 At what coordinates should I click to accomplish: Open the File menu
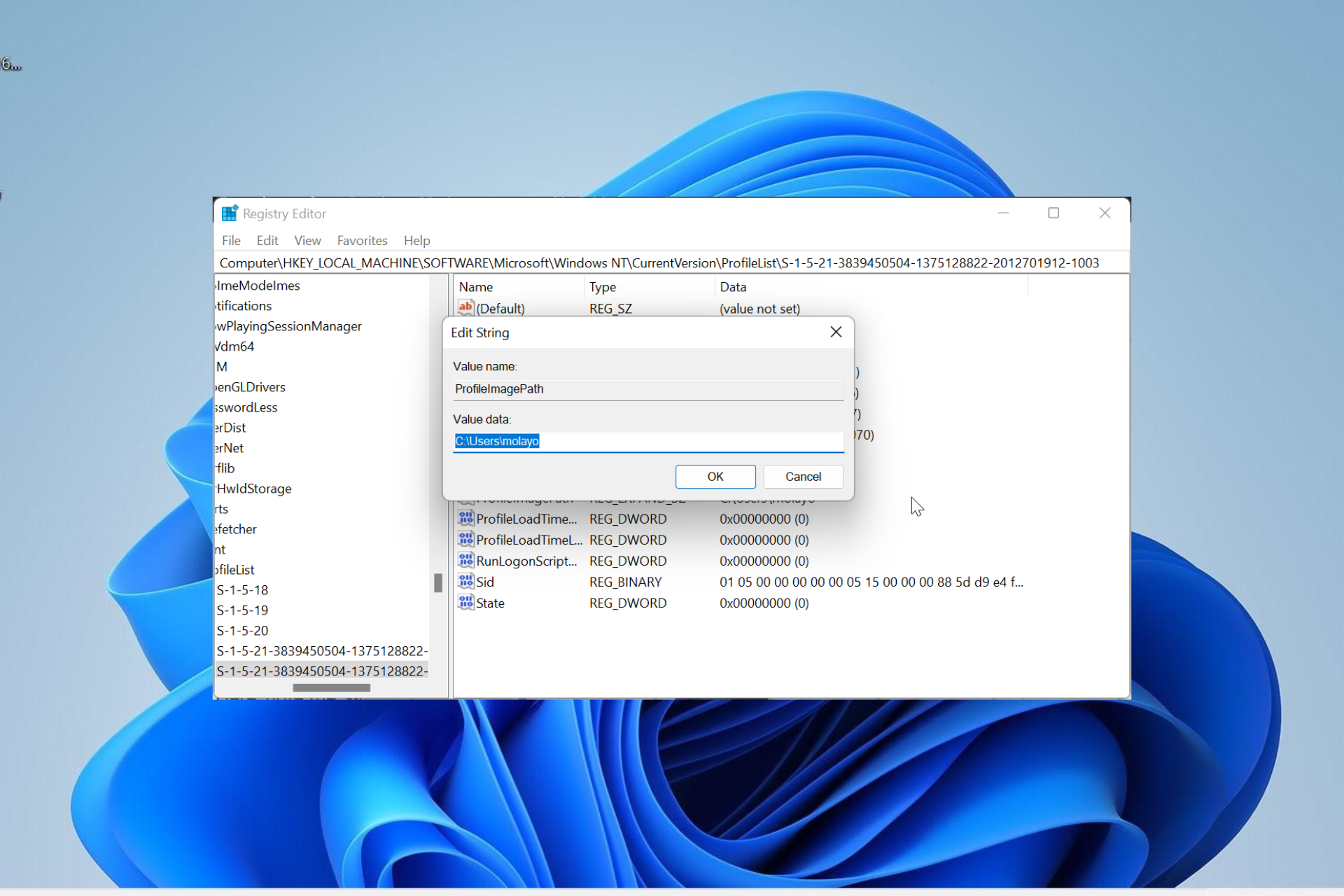point(231,240)
